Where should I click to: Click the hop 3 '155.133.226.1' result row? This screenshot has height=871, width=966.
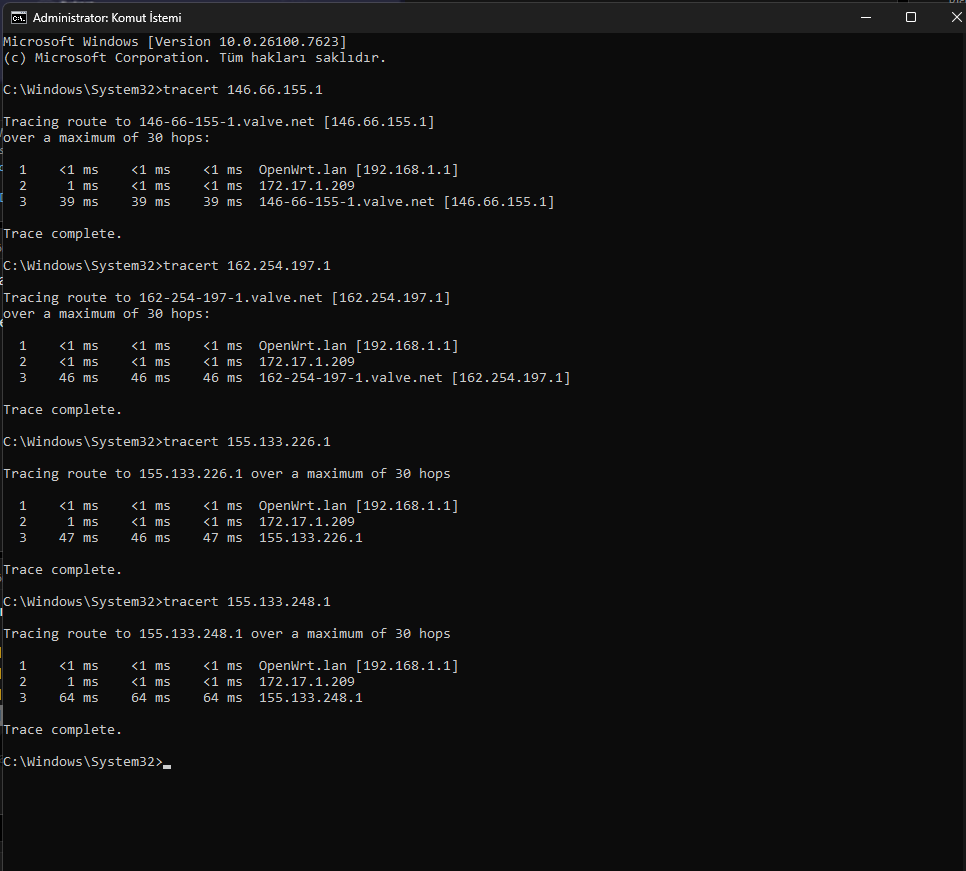[x=190, y=538]
